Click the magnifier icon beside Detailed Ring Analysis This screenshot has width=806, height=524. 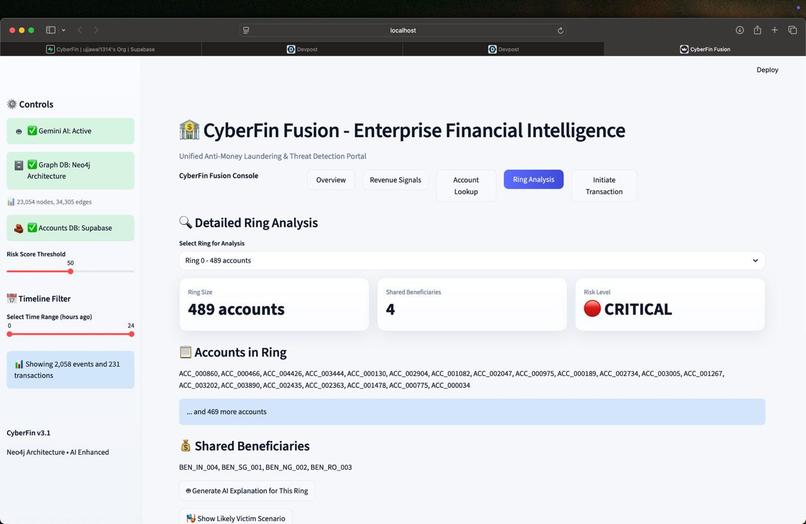[x=185, y=222]
